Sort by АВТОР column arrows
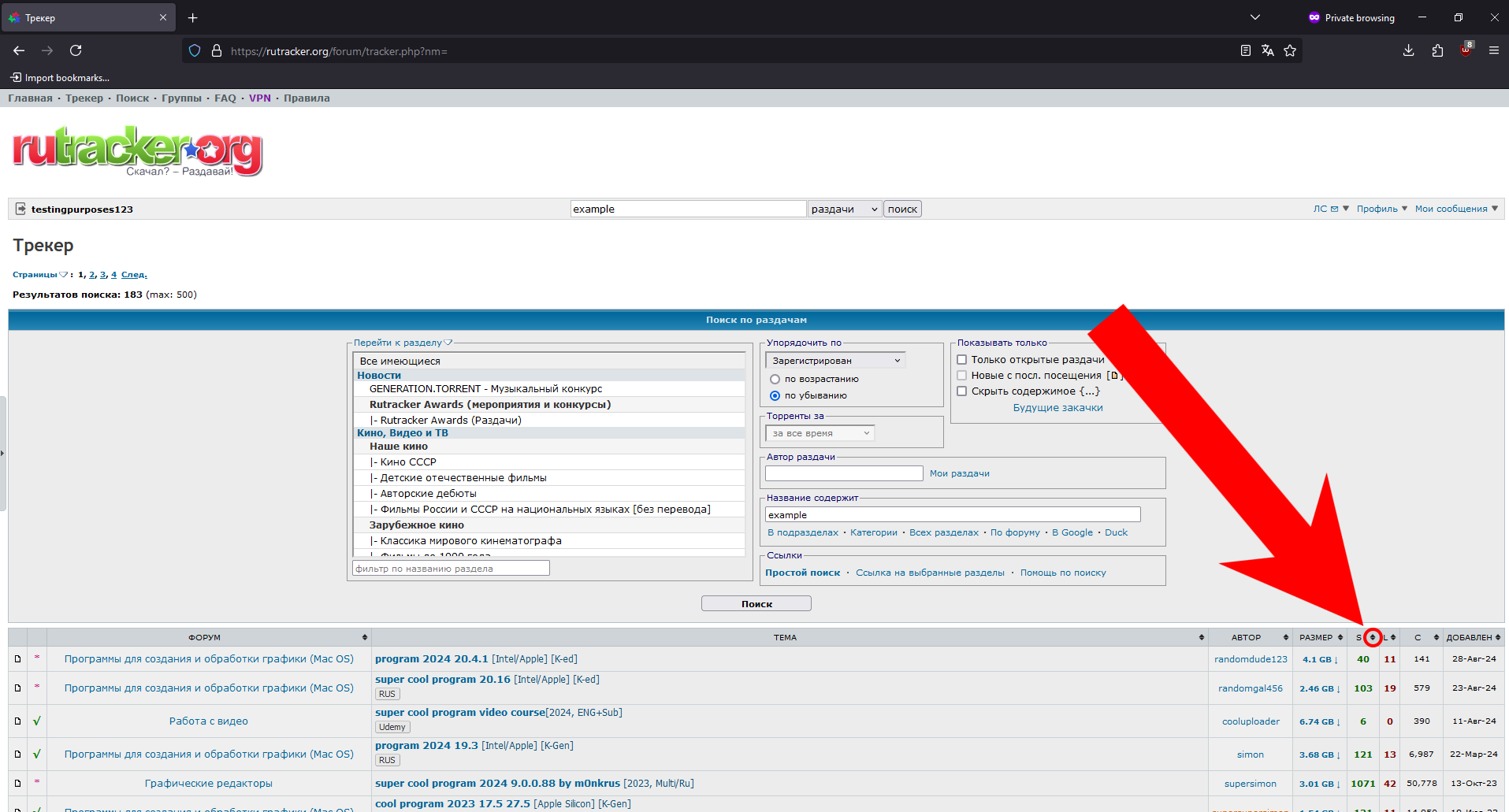 click(1286, 637)
